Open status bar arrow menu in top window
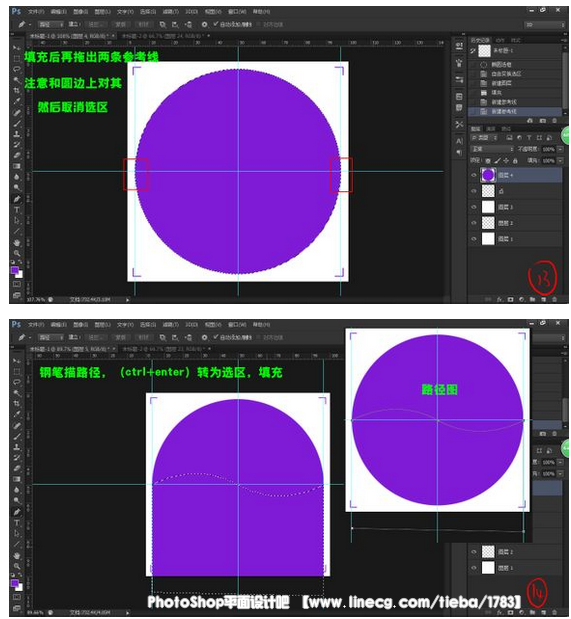Viewport: 571px width, 619px height. [128, 300]
